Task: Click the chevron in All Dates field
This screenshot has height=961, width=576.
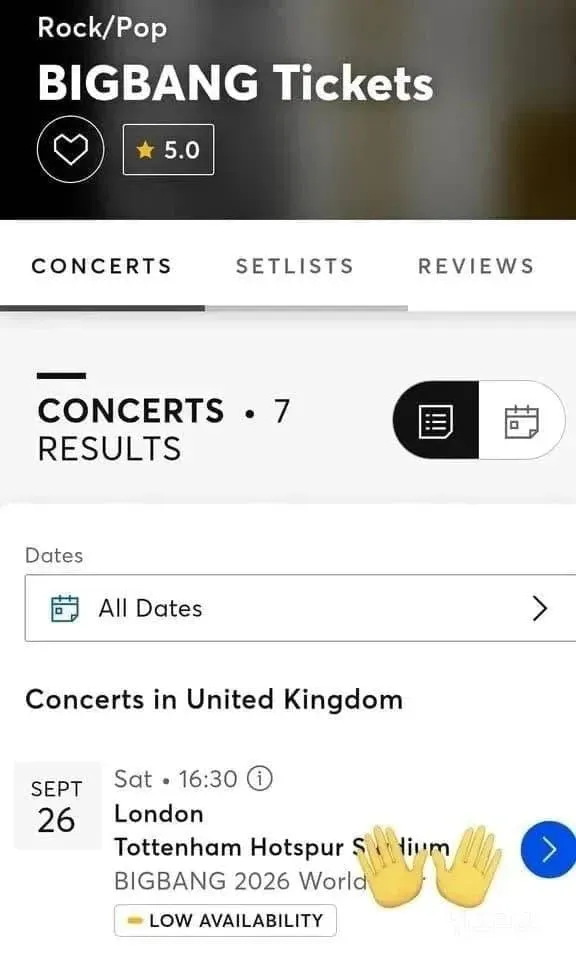Action: coord(539,609)
